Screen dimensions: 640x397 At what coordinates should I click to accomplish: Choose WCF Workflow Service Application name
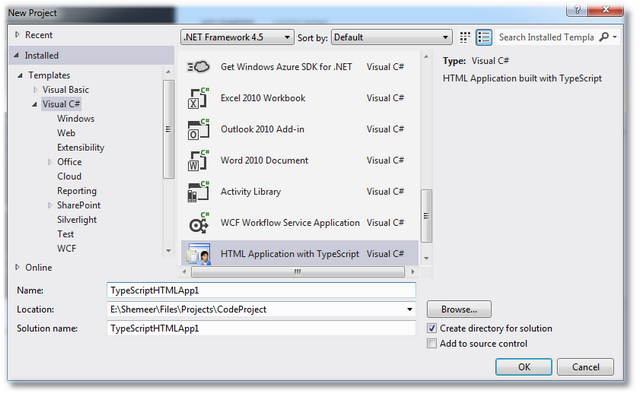(290, 223)
